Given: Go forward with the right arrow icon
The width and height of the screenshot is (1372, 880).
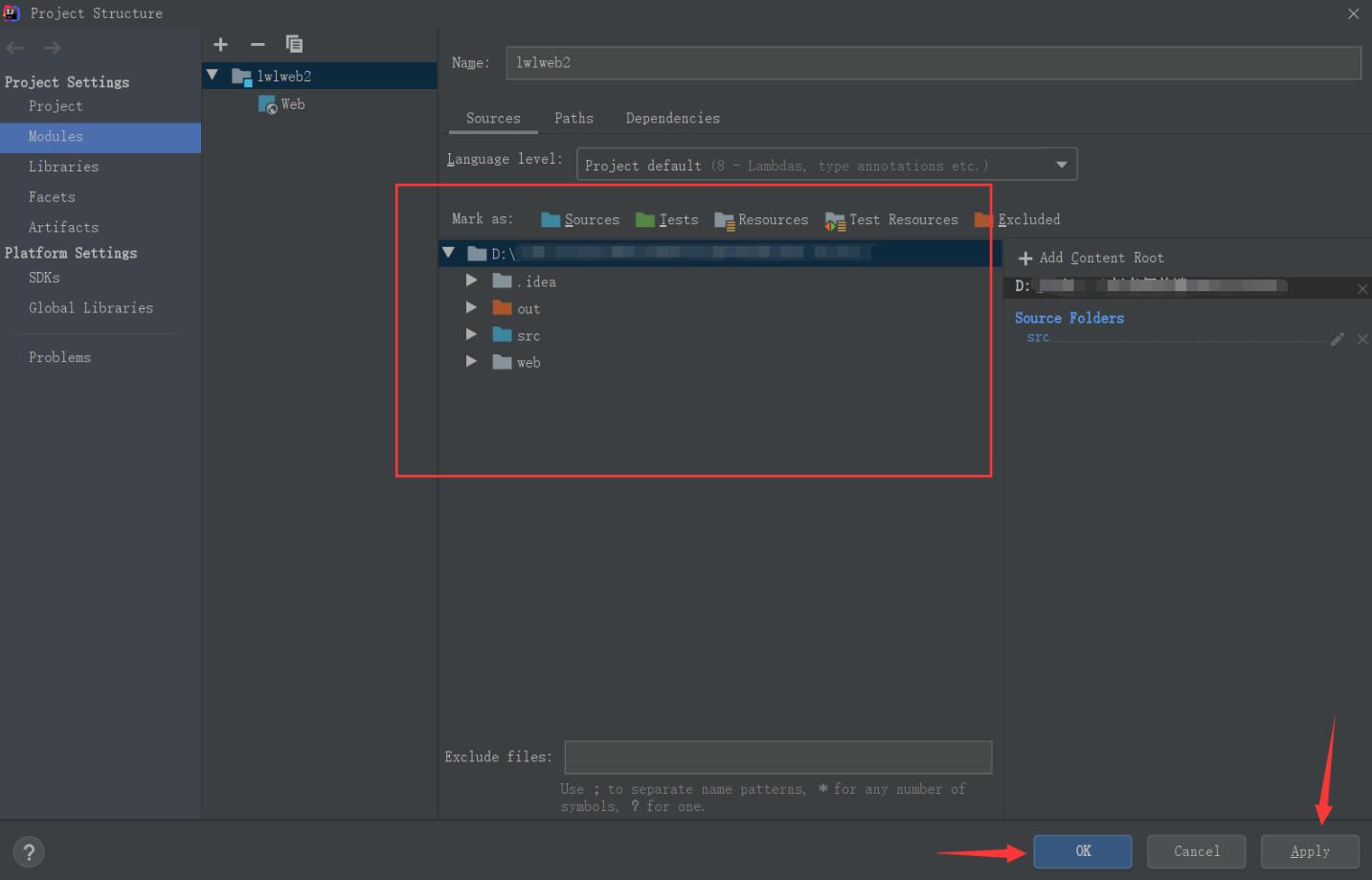Looking at the screenshot, I should (x=52, y=48).
